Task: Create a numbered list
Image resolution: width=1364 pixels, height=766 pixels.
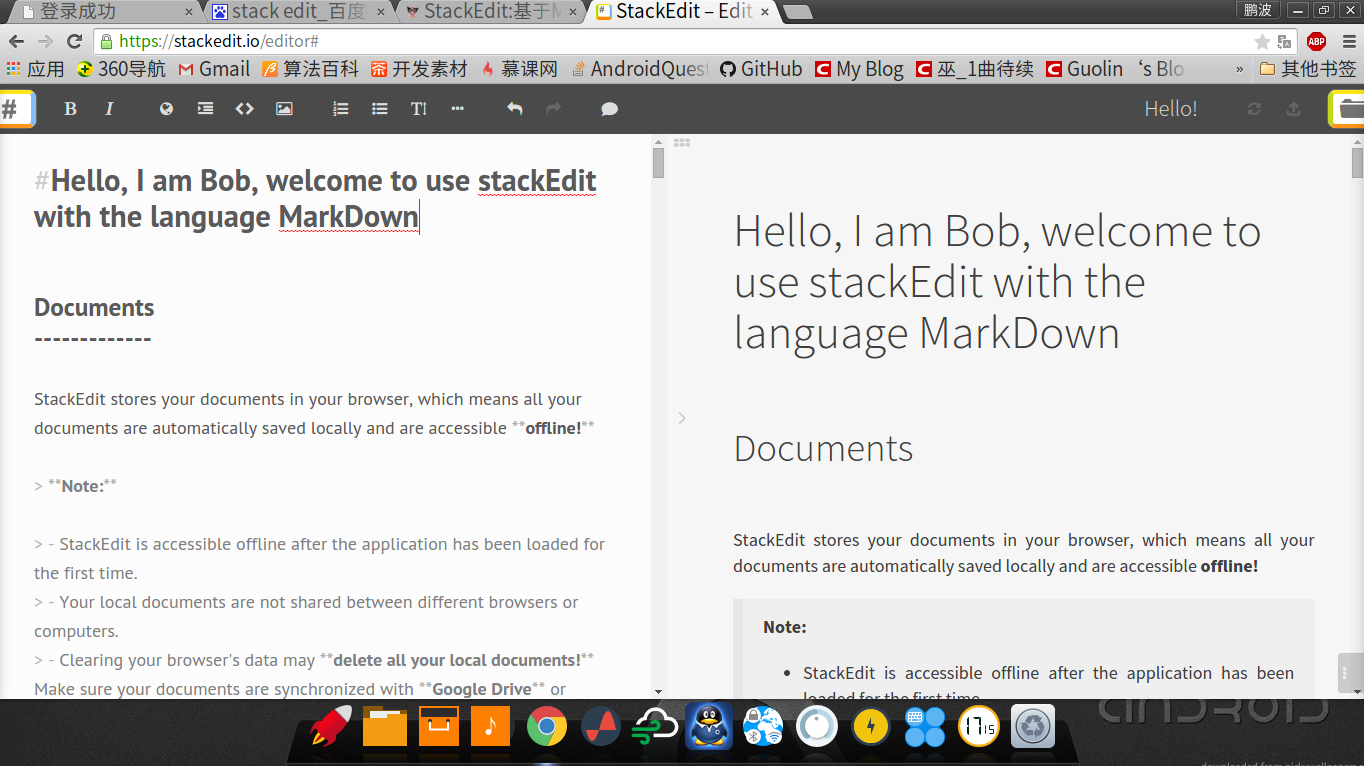Action: tap(341, 109)
